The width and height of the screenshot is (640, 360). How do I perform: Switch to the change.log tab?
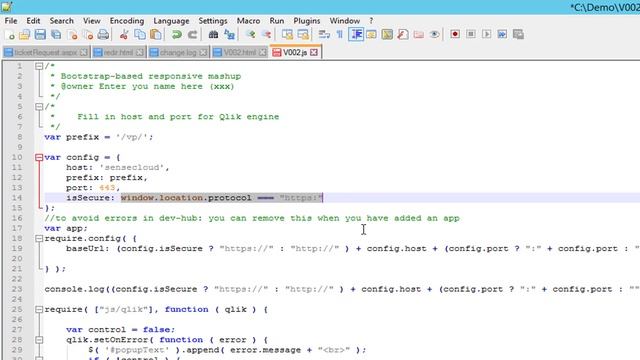(178, 52)
